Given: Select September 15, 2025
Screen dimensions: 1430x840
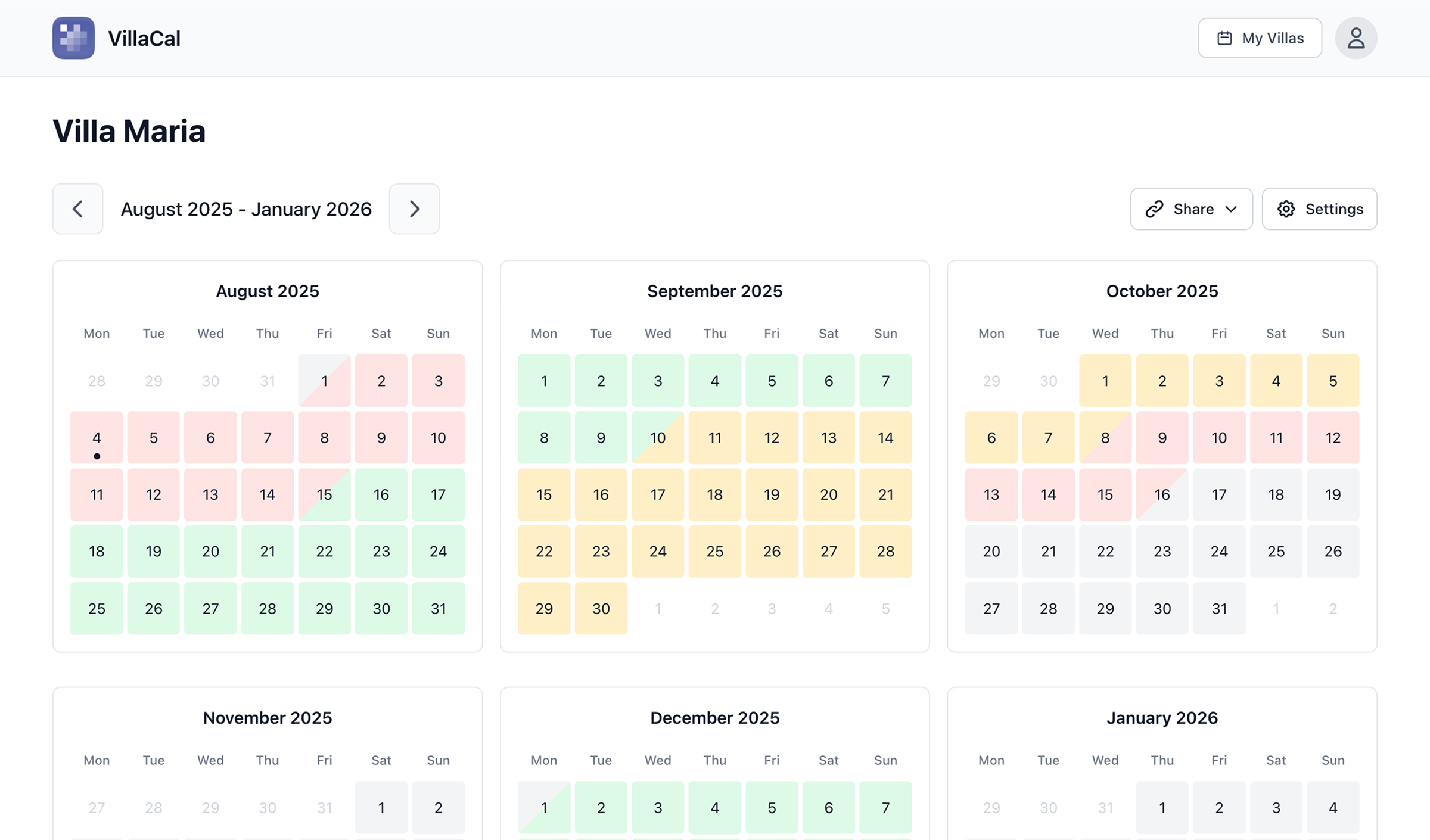Looking at the screenshot, I should tap(544, 494).
